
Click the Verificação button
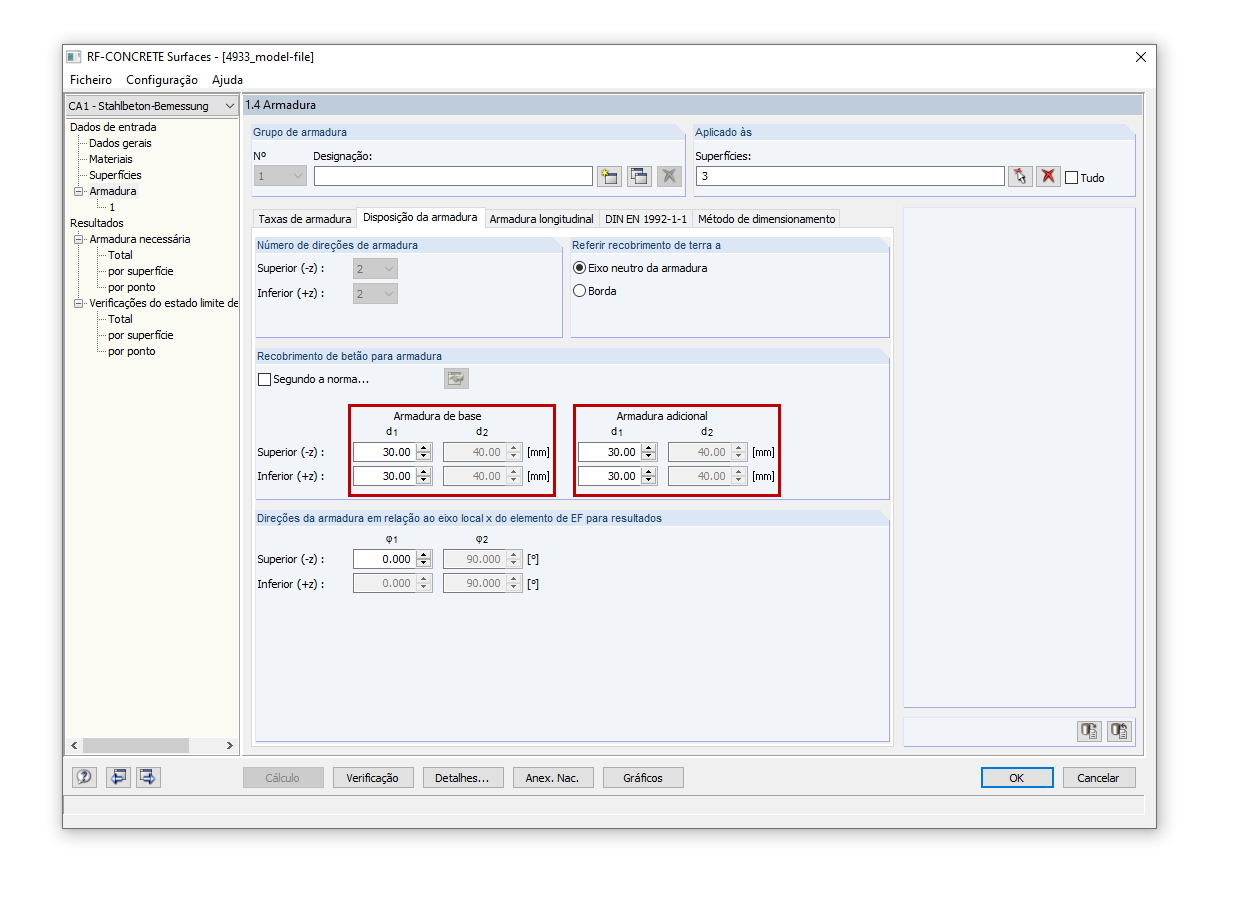[x=373, y=778]
